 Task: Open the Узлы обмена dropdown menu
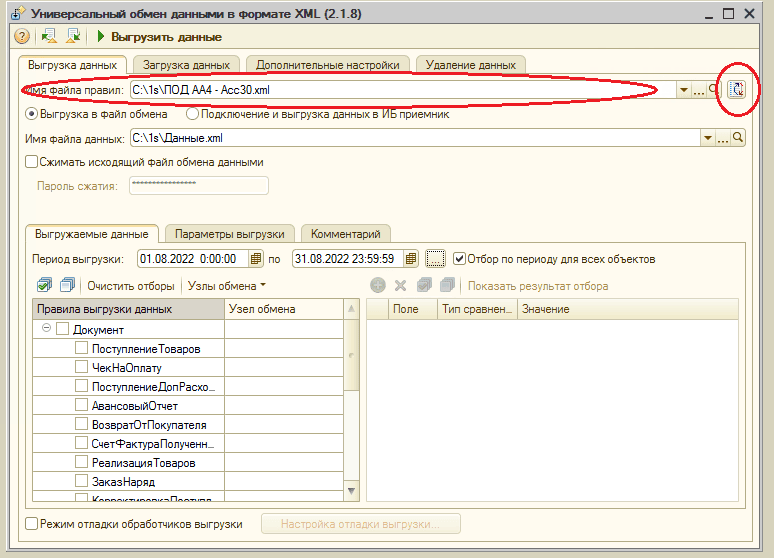coord(226,286)
